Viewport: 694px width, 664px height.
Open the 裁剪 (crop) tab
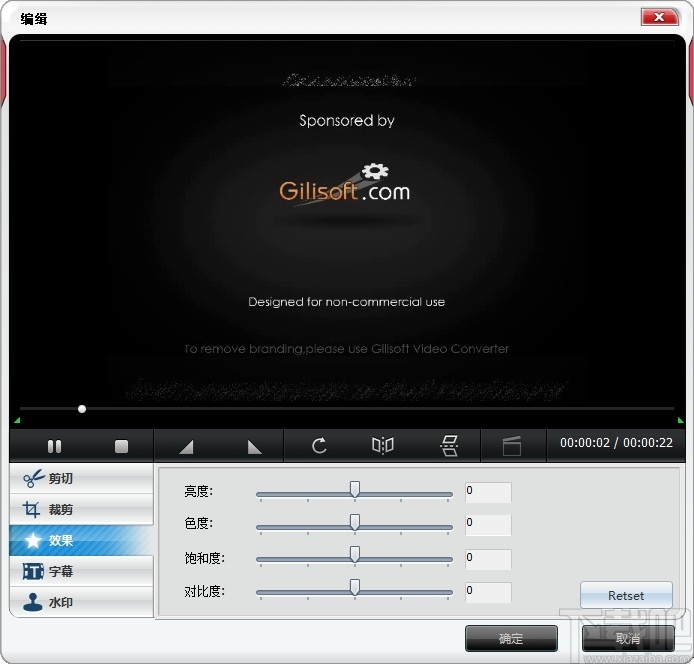[x=81, y=510]
